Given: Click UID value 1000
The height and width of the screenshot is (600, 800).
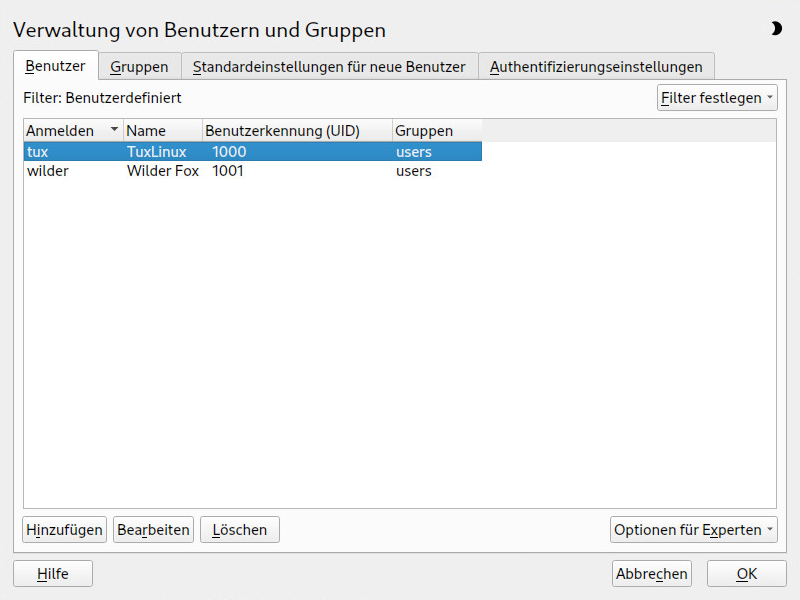Looking at the screenshot, I should click(x=229, y=152).
